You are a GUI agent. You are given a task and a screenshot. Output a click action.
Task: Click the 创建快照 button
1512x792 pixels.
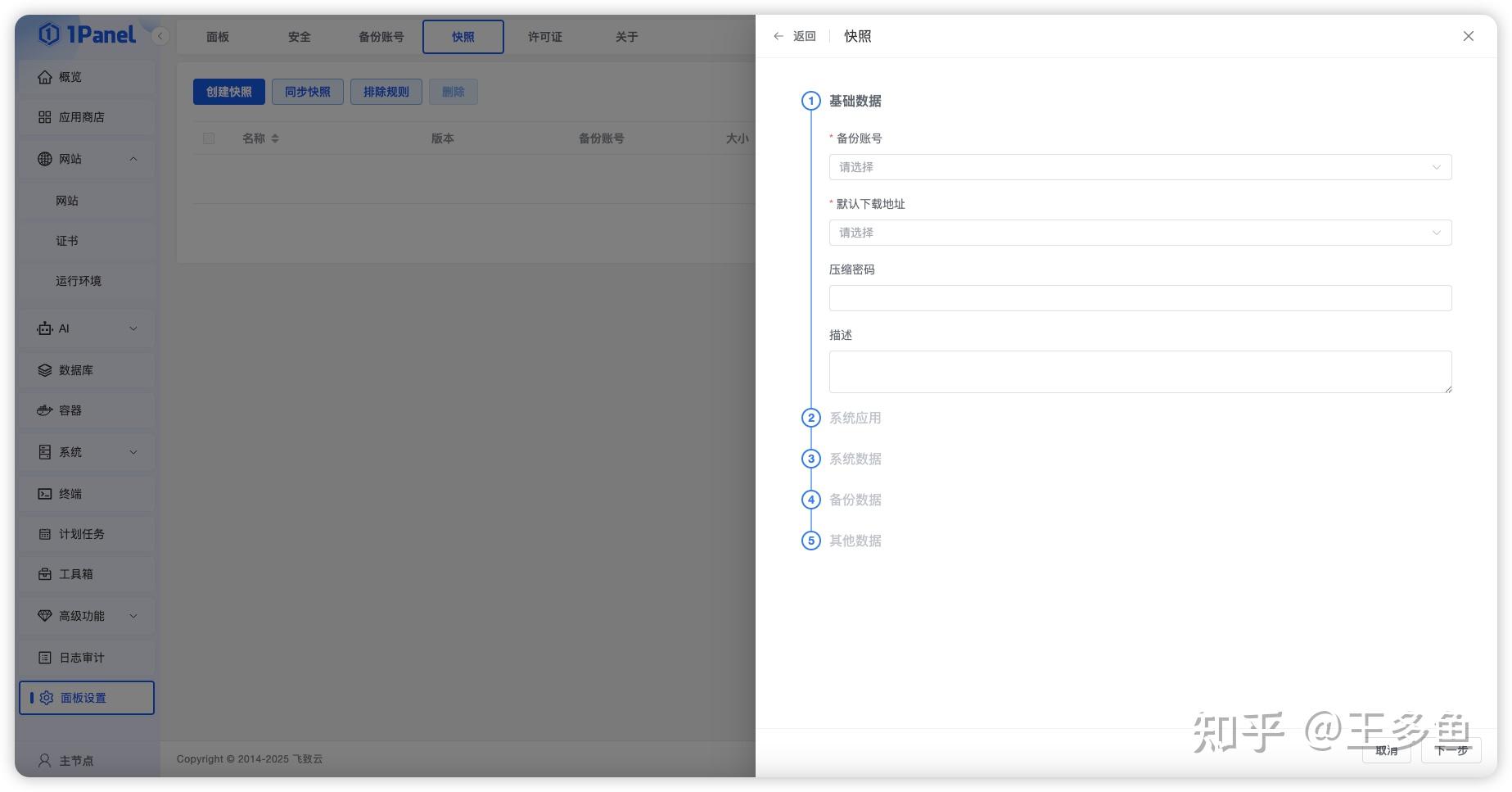[x=229, y=92]
